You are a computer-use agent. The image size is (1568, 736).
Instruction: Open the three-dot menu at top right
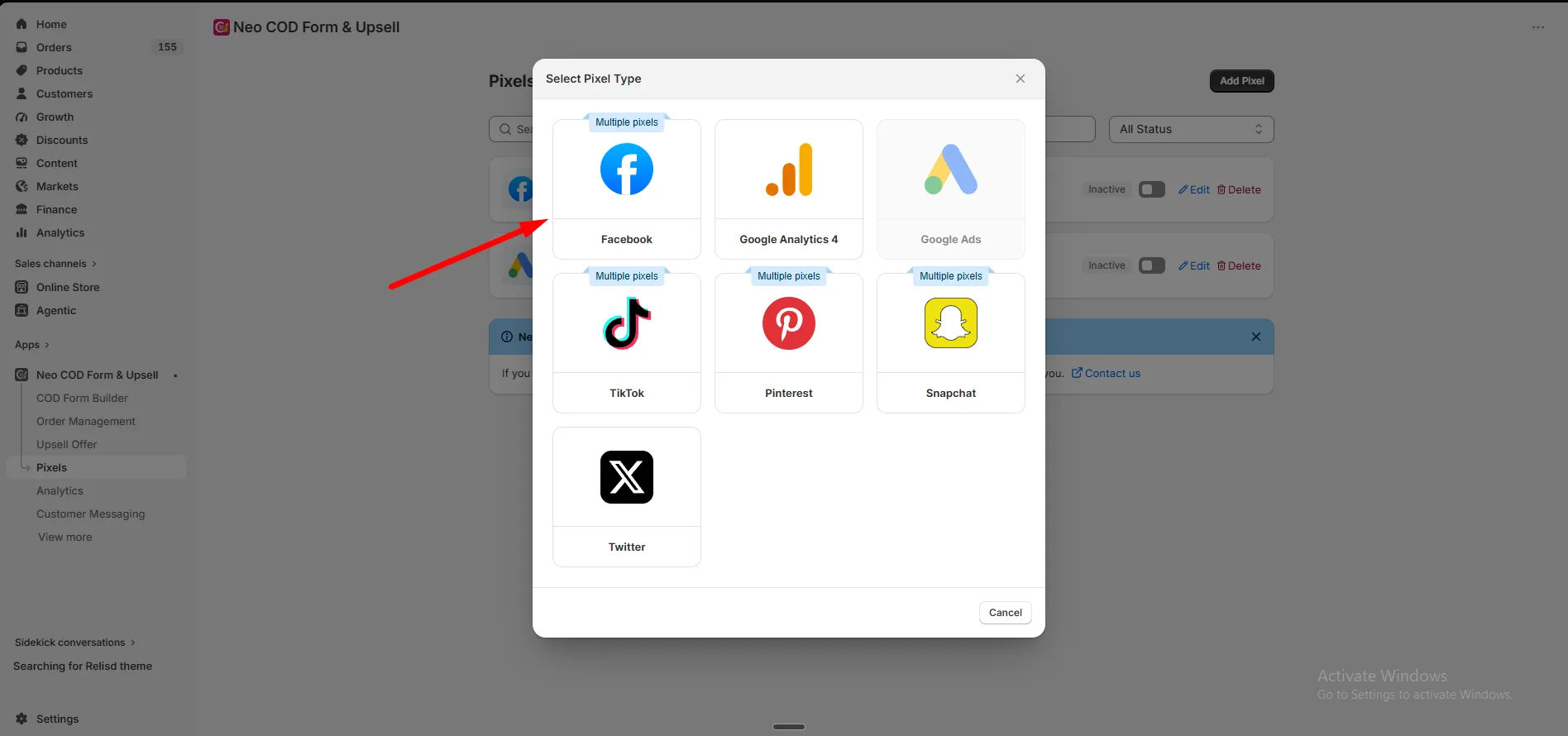(x=1537, y=27)
